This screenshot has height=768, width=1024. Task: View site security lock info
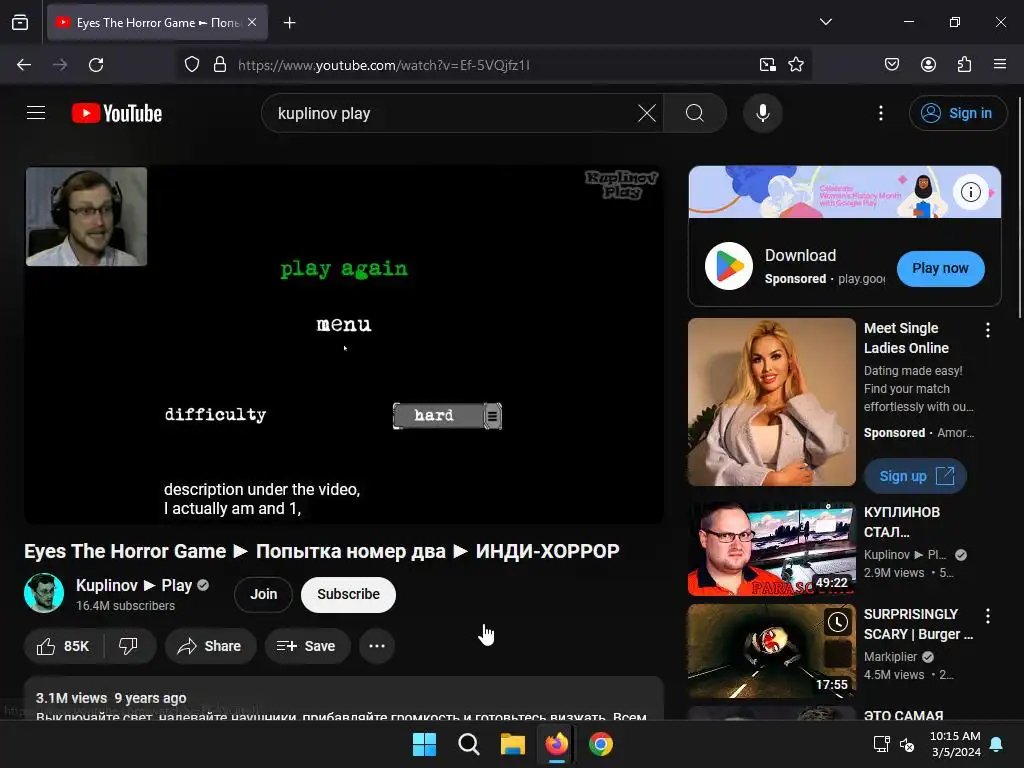tap(220, 65)
